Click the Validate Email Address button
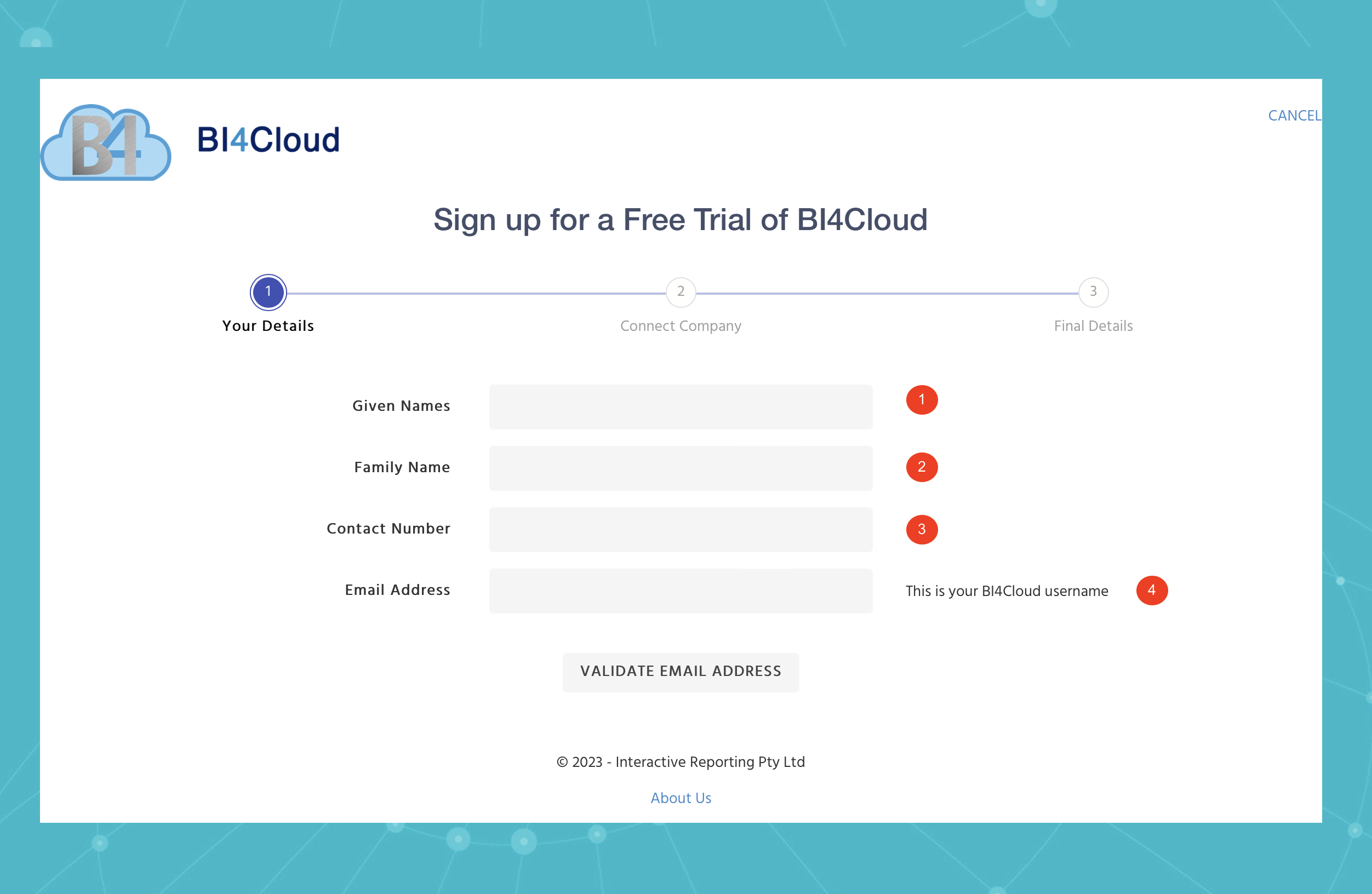1372x894 pixels. tap(681, 672)
